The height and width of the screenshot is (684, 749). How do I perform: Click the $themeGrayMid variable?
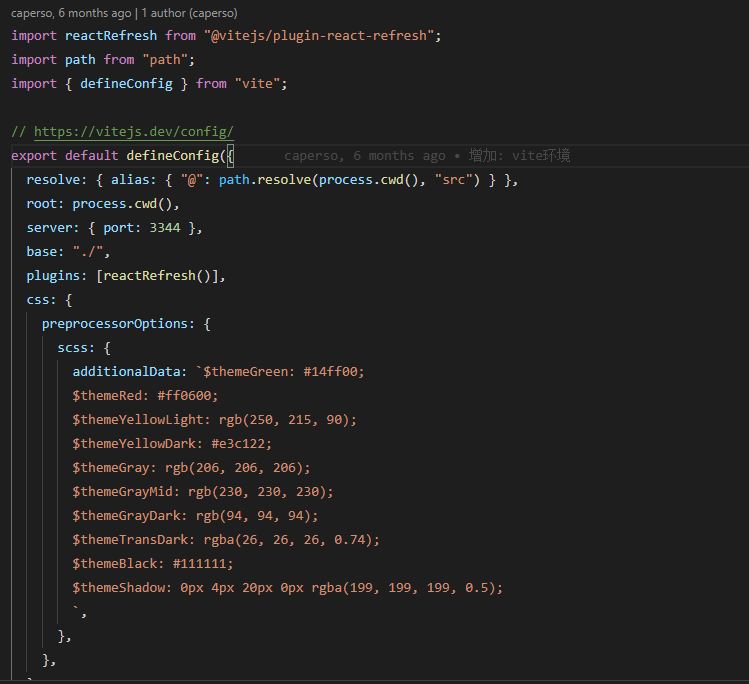point(122,492)
